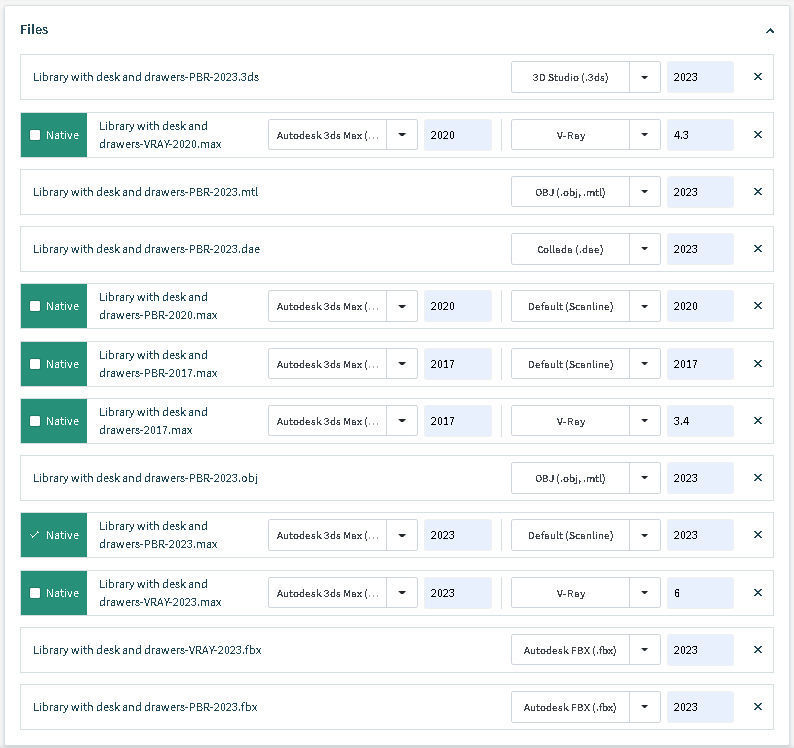Remove the PBR-2023.mtl file
Viewport: 794px width, 748px height.
pos(757,192)
